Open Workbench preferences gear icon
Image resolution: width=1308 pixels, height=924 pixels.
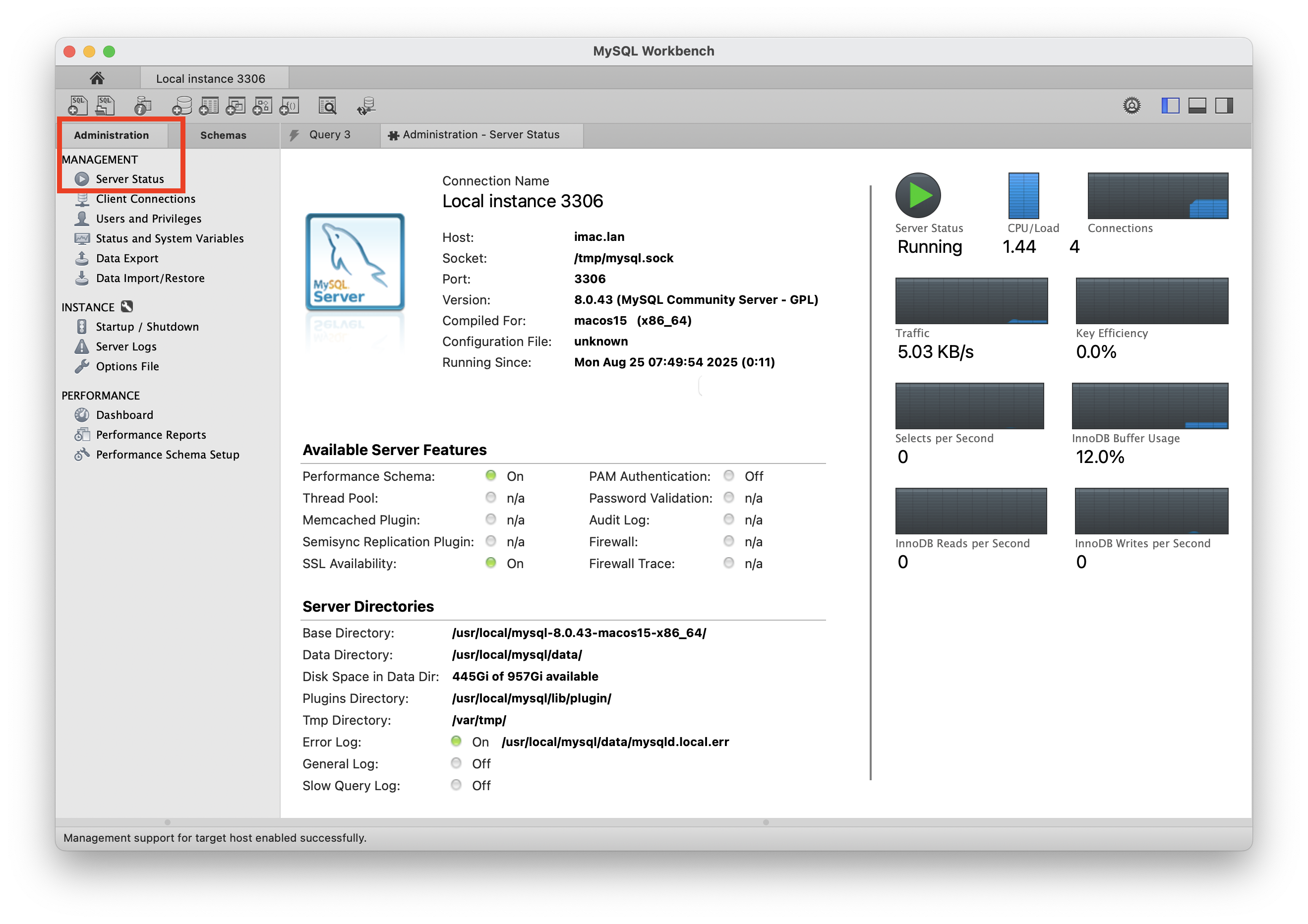[x=1131, y=106]
